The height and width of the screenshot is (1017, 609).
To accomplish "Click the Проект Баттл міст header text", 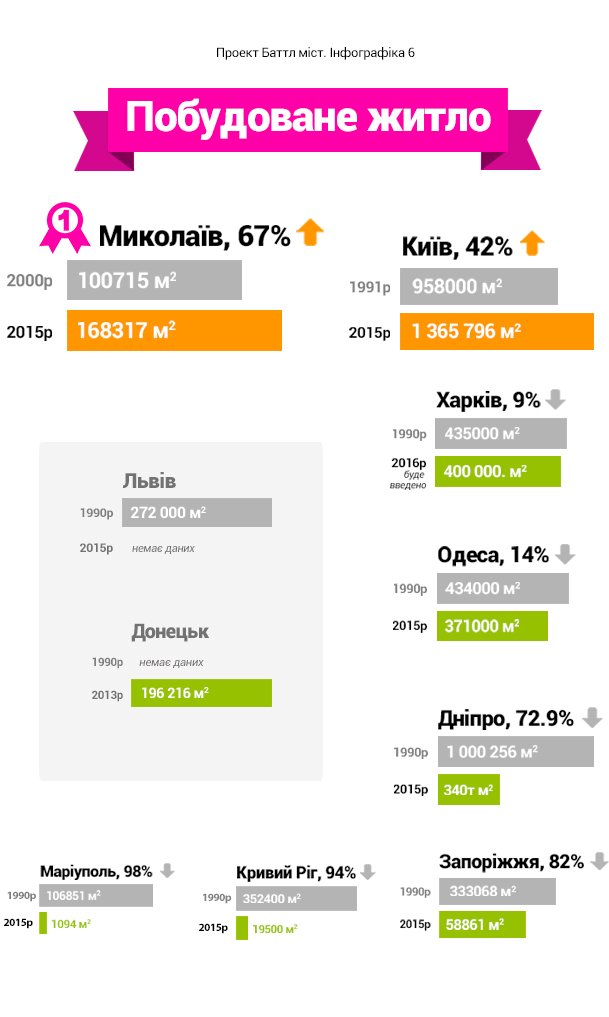I will 315,53.
